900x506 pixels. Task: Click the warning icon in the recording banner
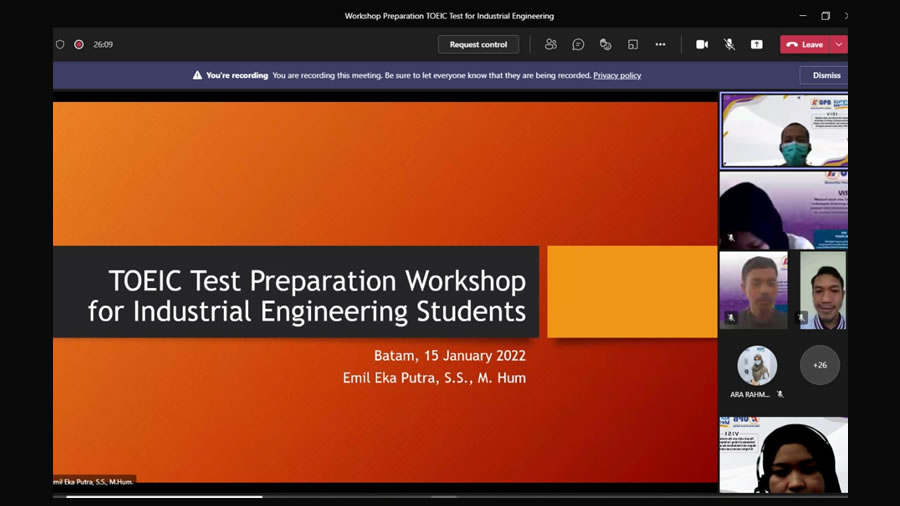tap(198, 75)
